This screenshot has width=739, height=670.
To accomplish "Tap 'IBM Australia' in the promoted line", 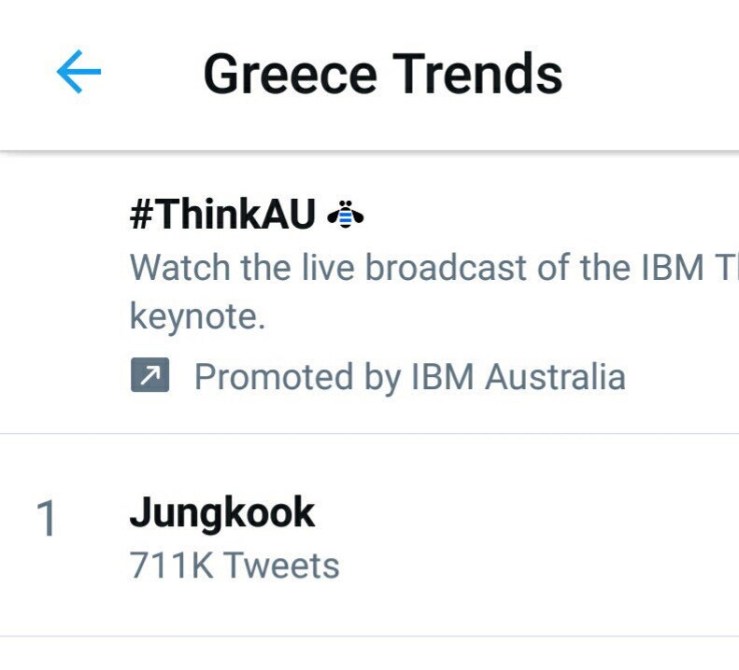I will (x=518, y=377).
